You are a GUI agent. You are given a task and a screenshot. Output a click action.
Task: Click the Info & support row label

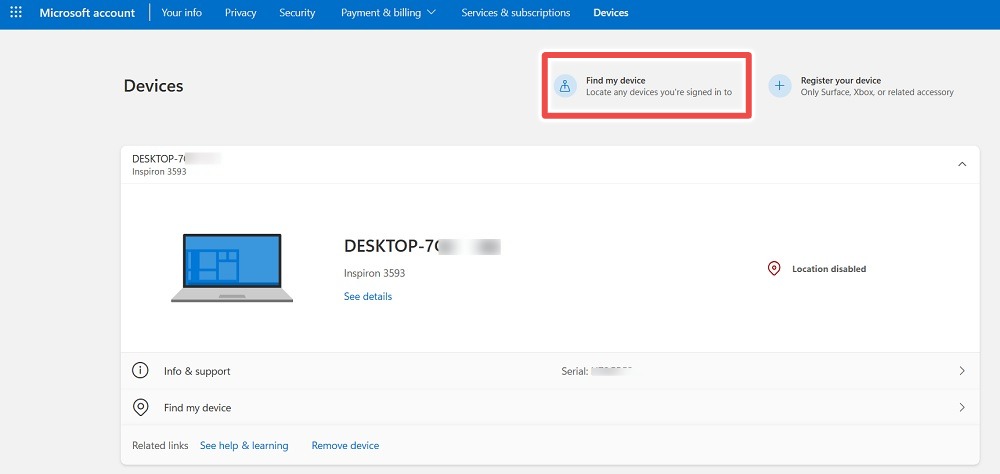(x=197, y=371)
